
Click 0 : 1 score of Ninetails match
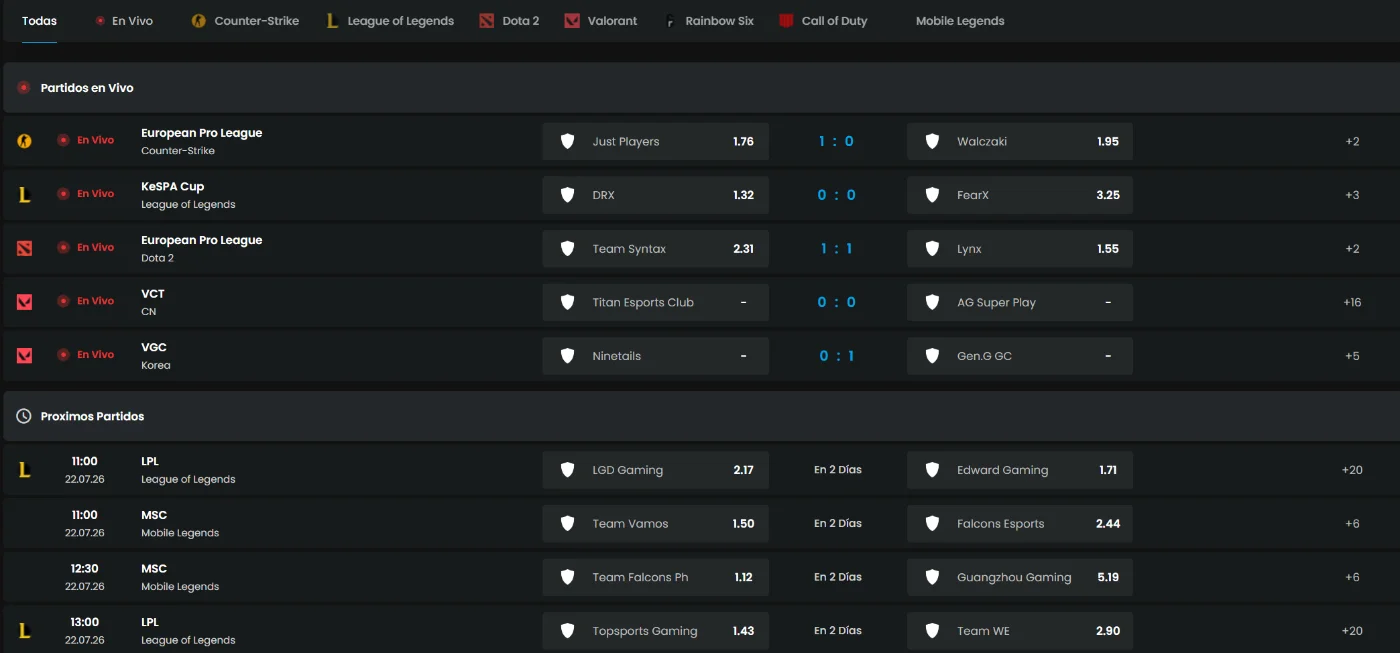click(x=836, y=356)
